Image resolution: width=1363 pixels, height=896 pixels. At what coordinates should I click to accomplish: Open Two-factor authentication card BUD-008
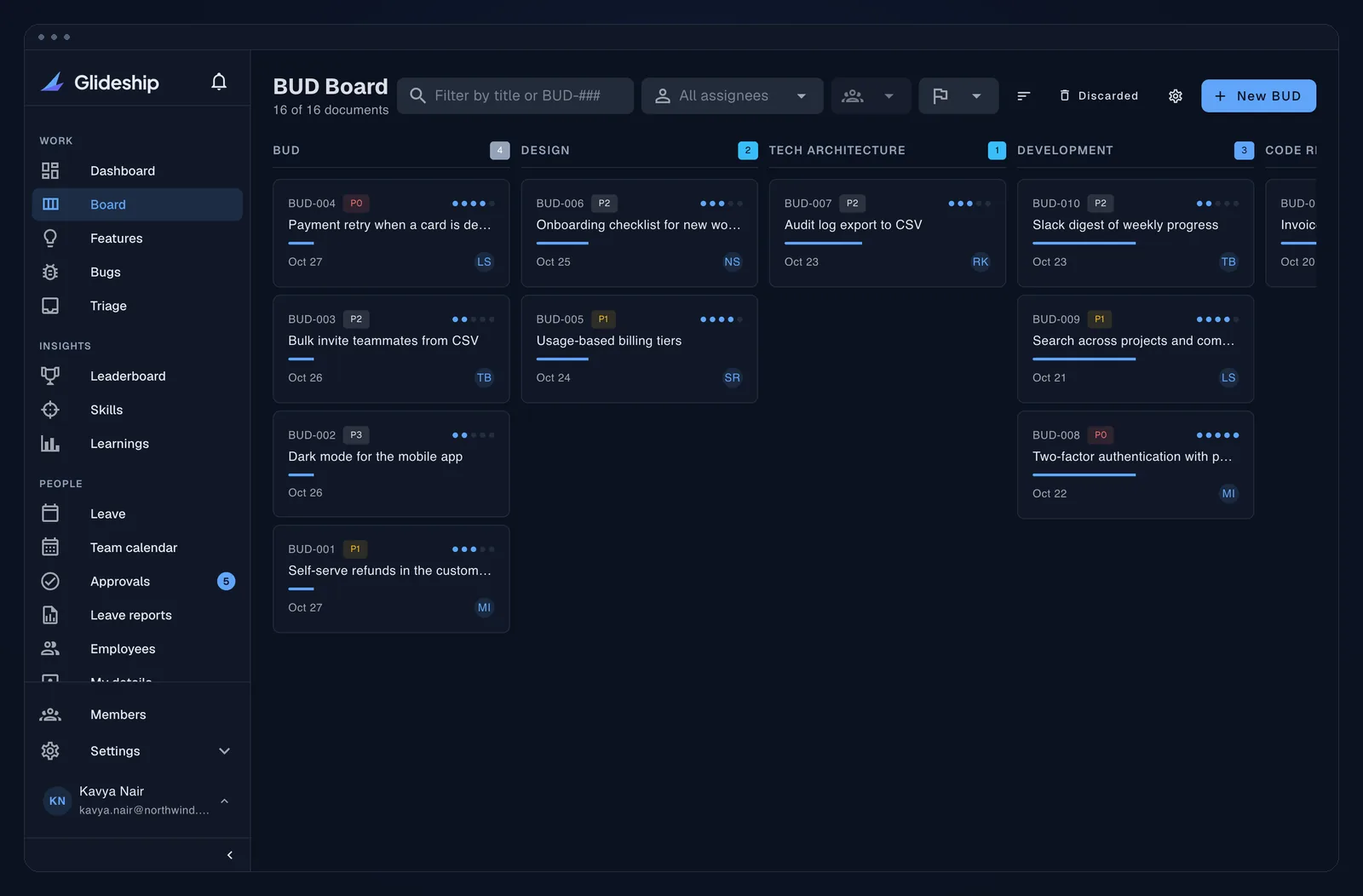(x=1136, y=464)
